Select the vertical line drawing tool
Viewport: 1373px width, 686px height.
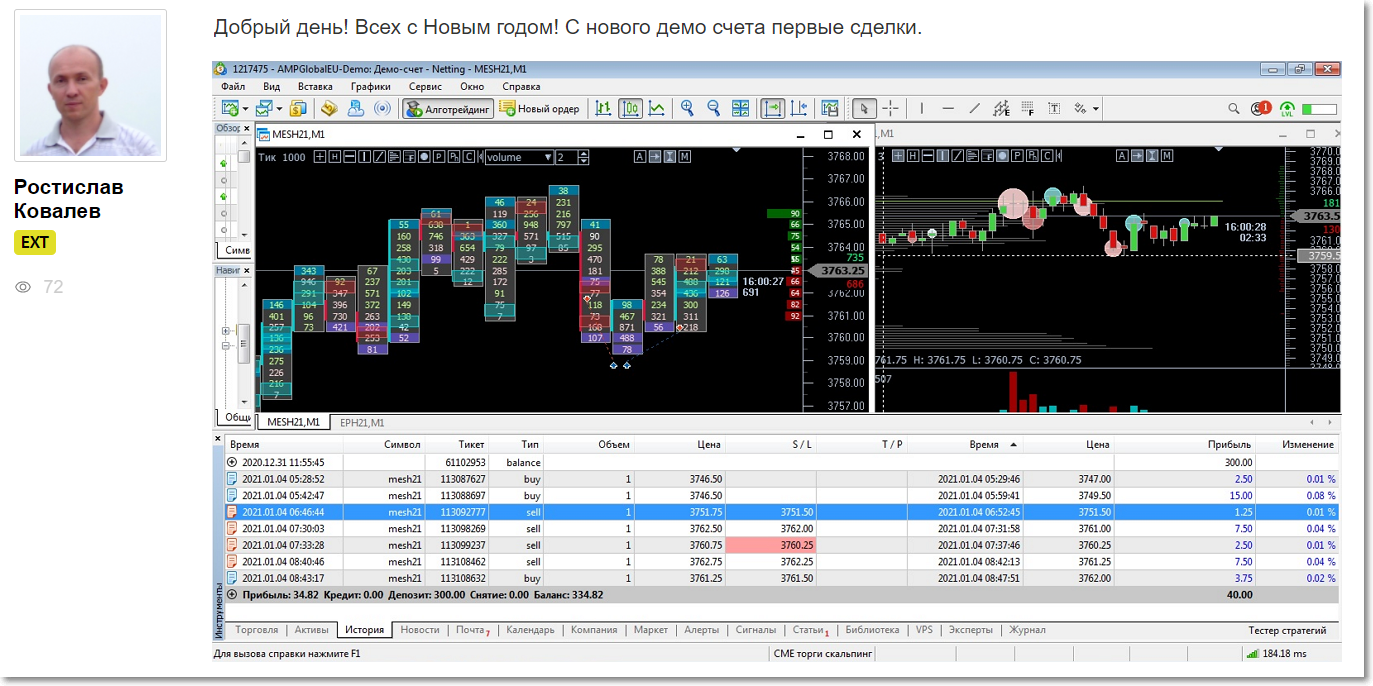pyautogui.click(x=921, y=108)
